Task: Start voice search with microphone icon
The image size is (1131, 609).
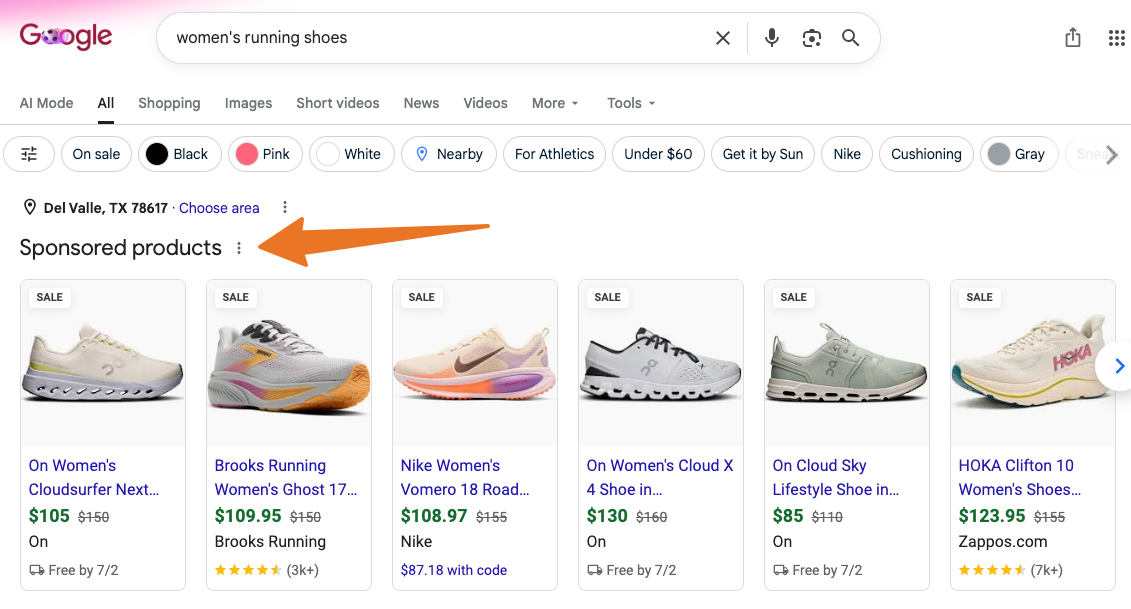Action: click(771, 38)
